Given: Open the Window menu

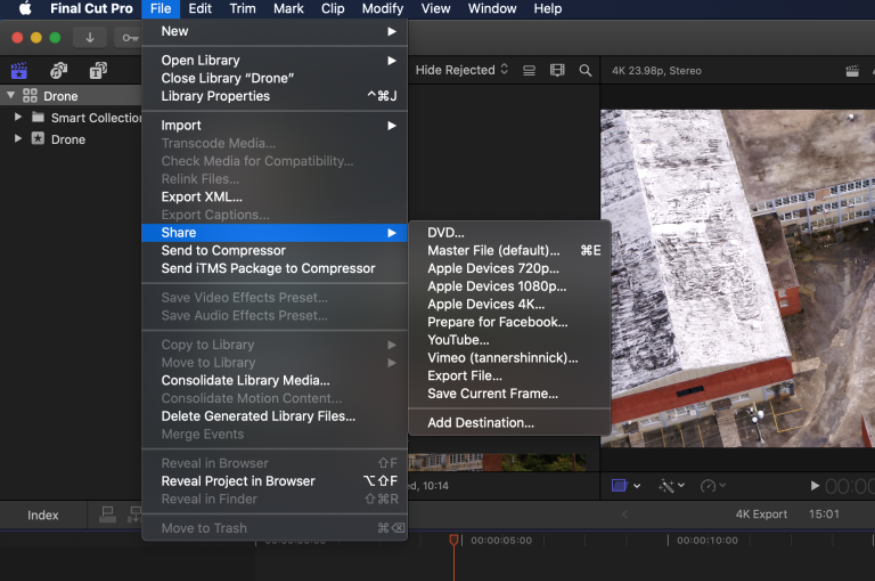Looking at the screenshot, I should pos(492,8).
